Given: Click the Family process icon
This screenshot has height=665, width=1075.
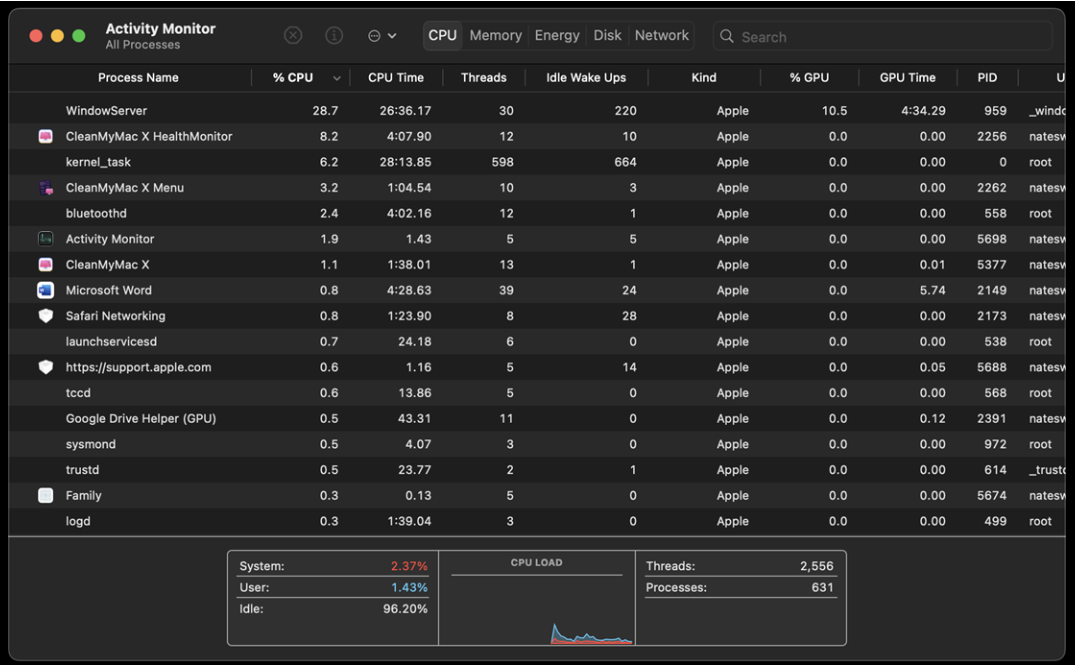Looking at the screenshot, I should click(45, 495).
